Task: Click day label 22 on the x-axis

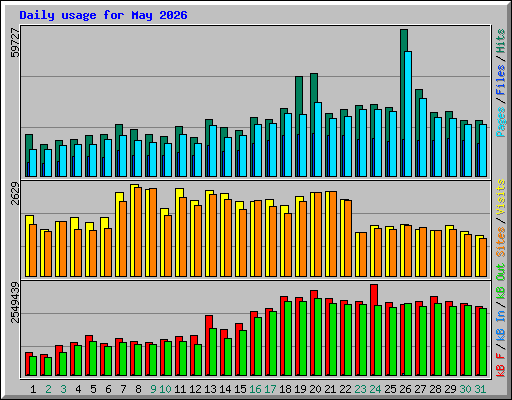Action: (345, 389)
